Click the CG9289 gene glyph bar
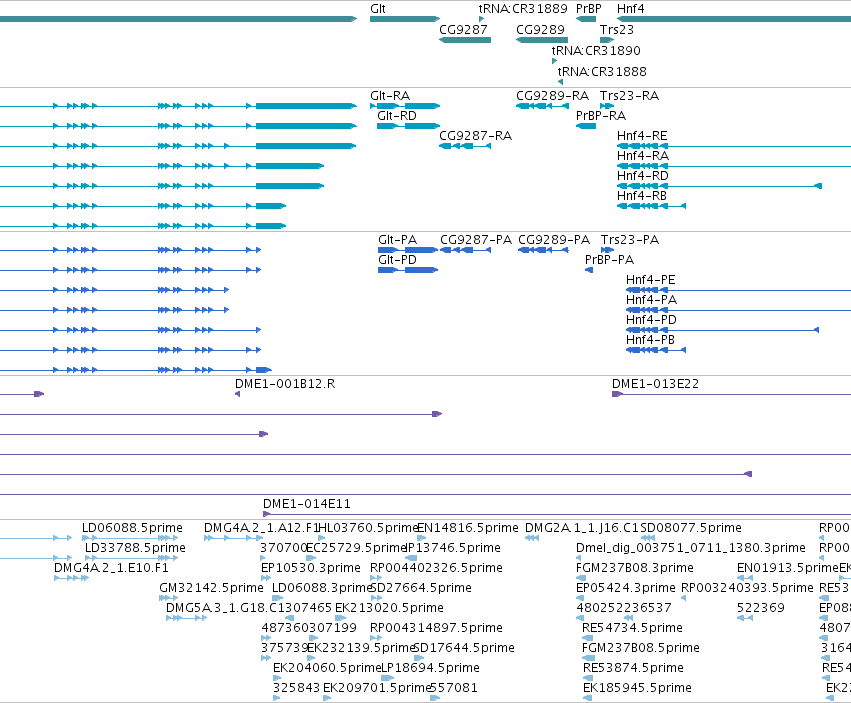 (542, 40)
